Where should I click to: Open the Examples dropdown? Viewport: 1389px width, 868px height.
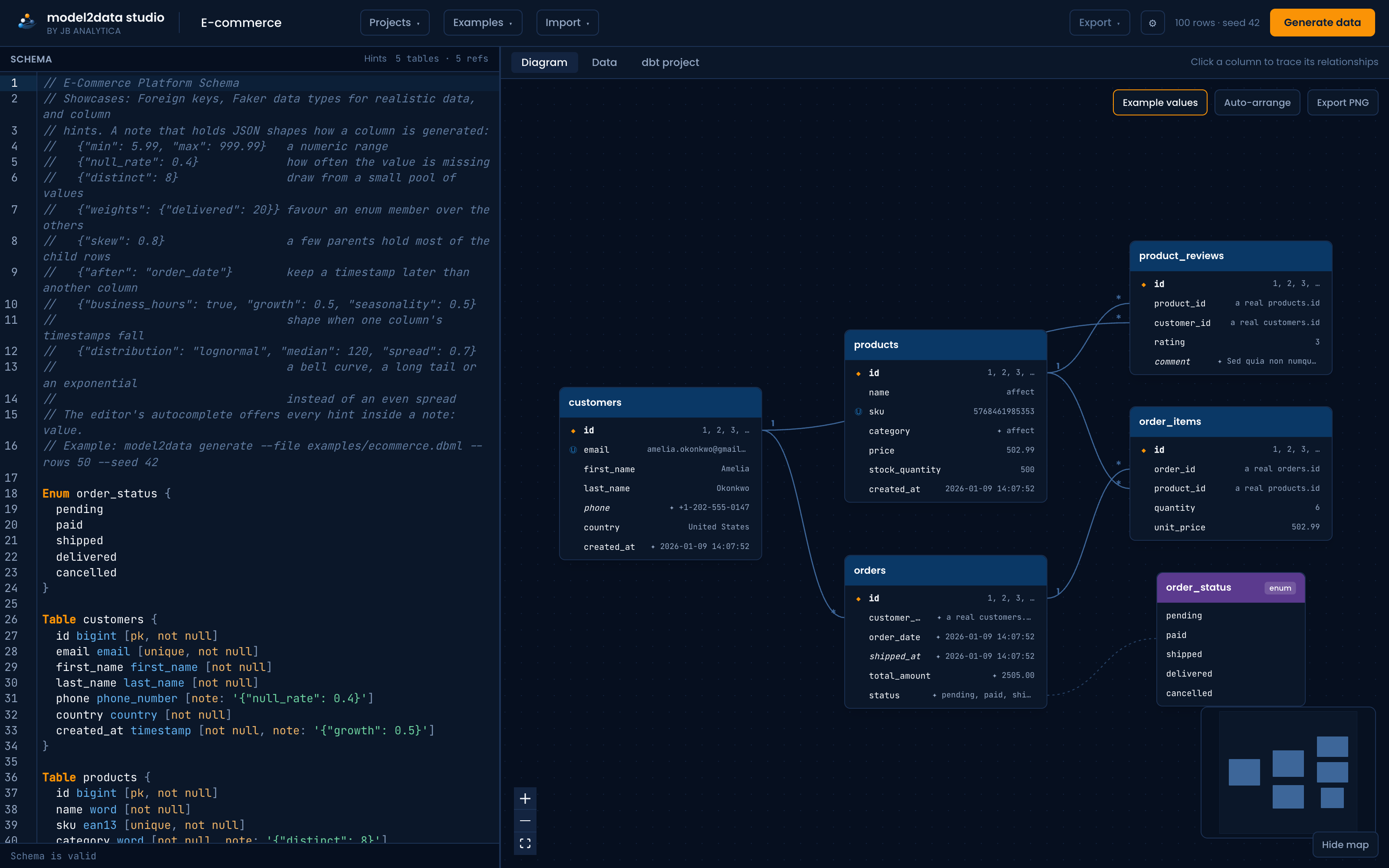coord(482,23)
